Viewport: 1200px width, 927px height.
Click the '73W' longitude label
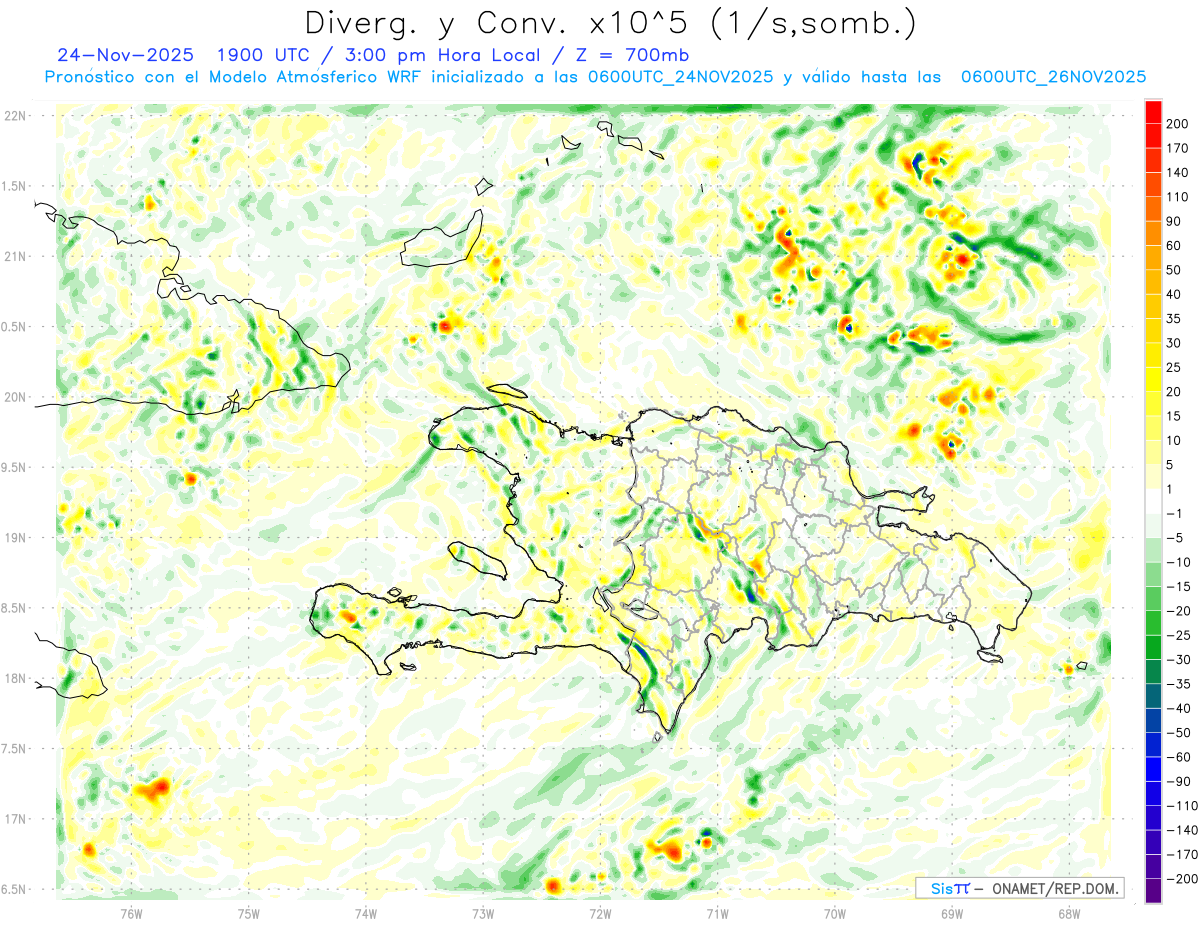click(483, 913)
